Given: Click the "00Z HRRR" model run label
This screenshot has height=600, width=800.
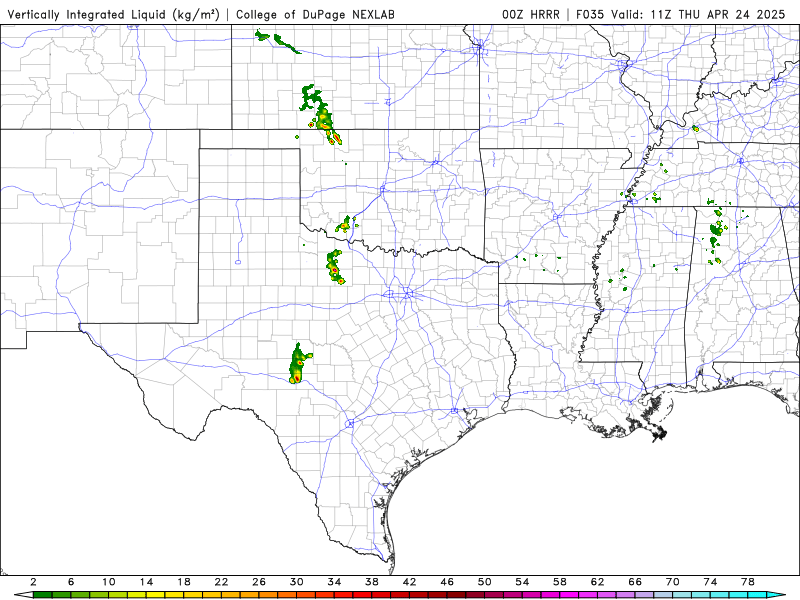Looking at the screenshot, I should (x=531, y=15).
